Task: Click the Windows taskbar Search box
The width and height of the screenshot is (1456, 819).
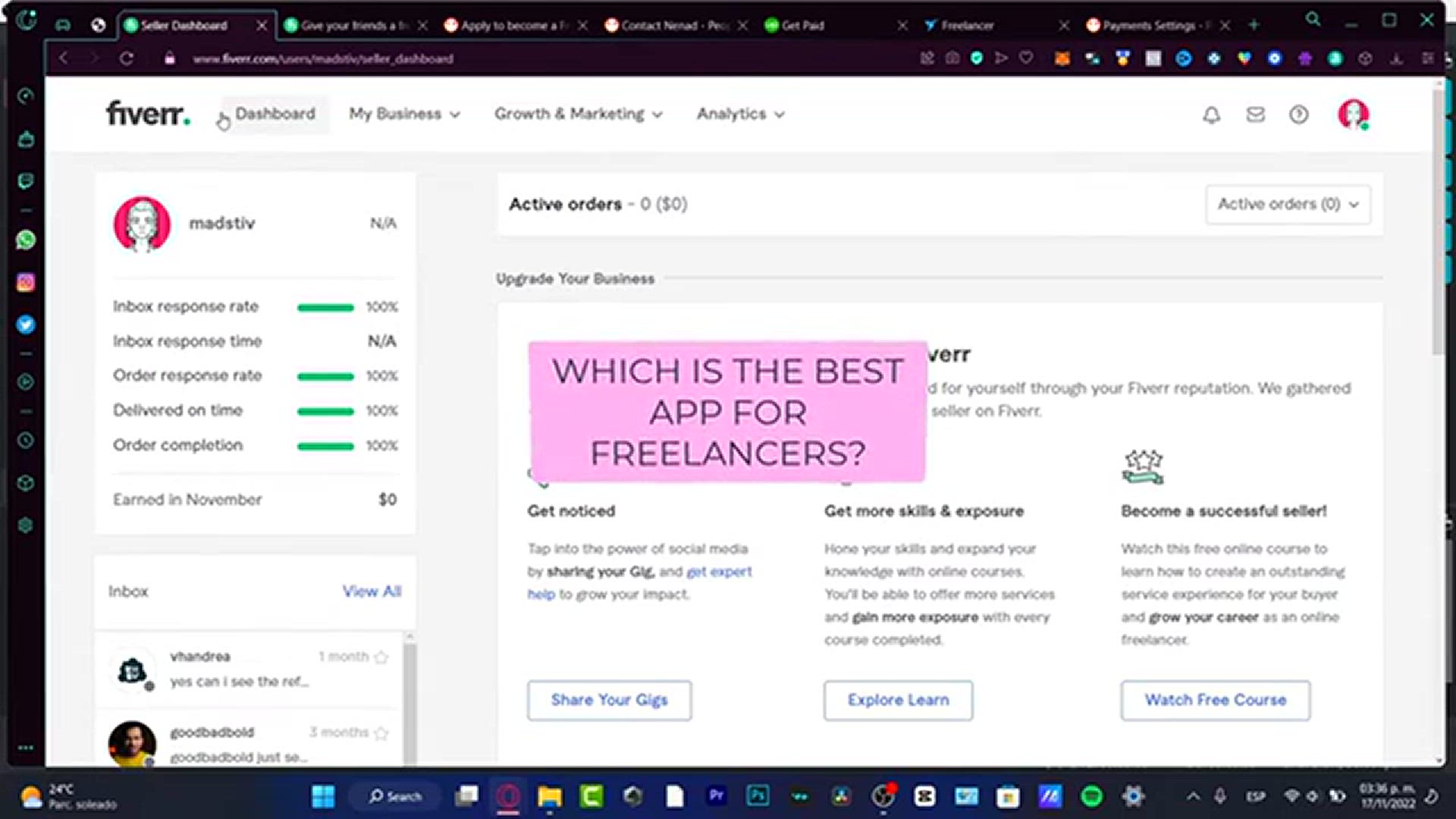Action: coord(394,796)
